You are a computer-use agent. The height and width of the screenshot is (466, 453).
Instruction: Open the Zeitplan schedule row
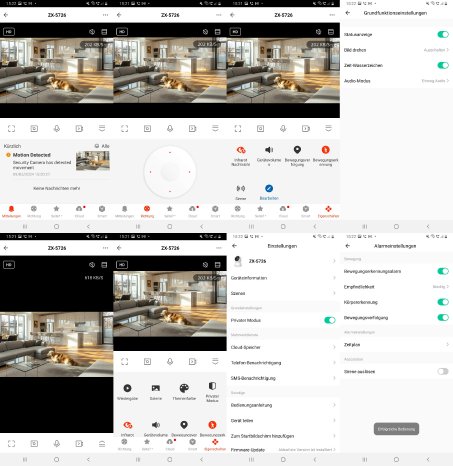pos(396,344)
